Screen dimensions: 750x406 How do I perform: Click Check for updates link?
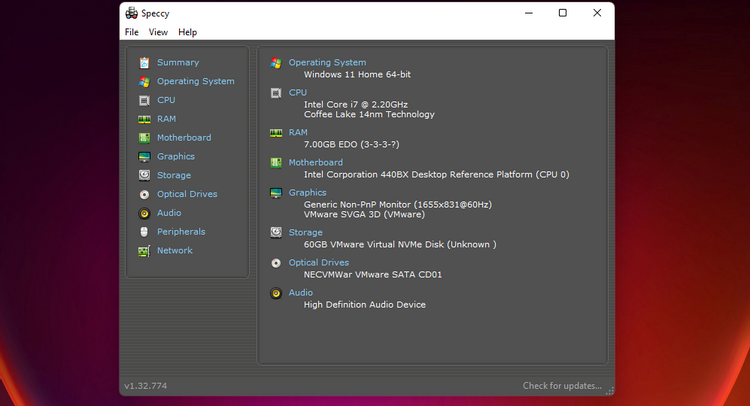562,385
